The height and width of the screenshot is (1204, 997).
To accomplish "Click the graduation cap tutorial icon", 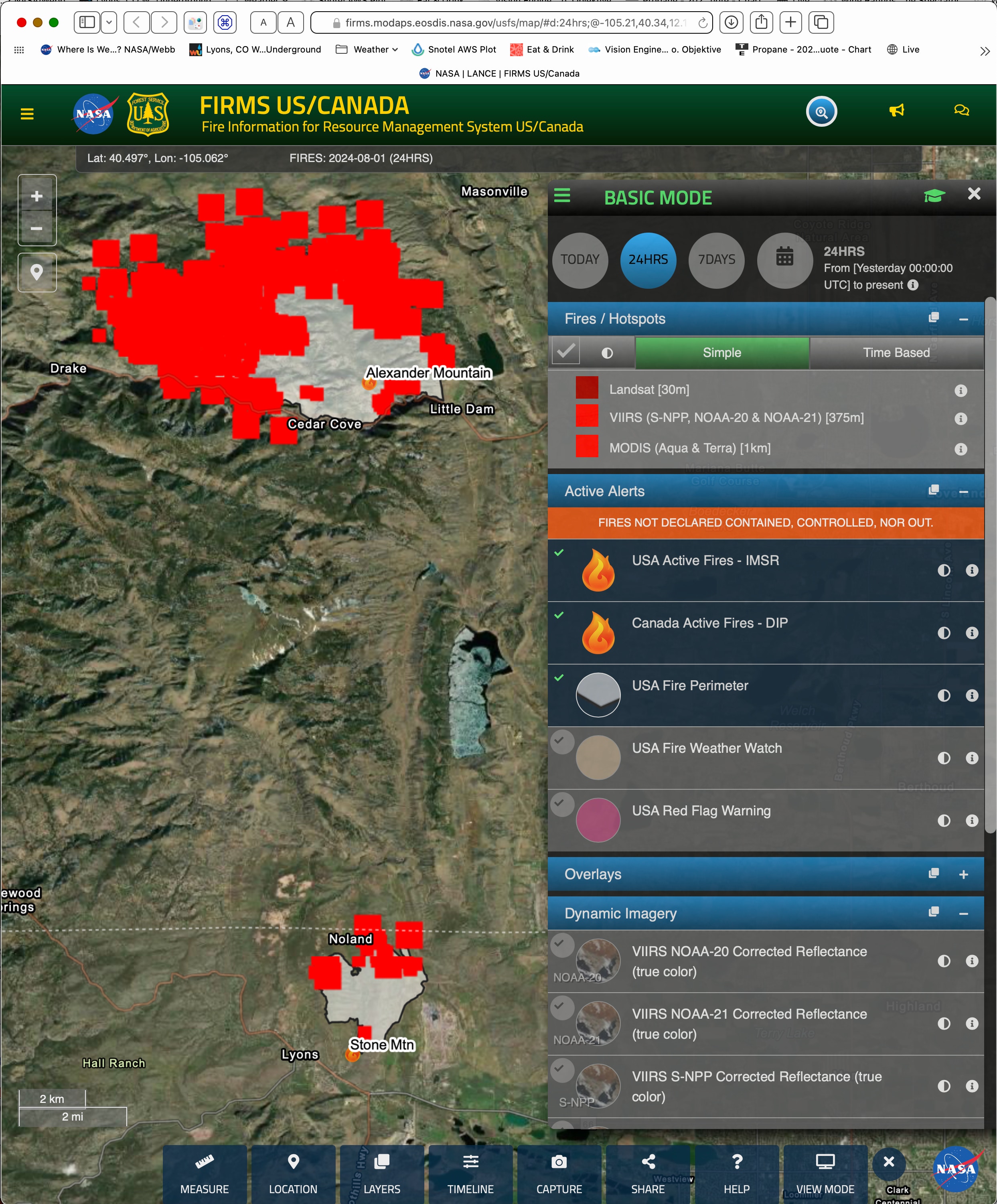I will pos(934,195).
